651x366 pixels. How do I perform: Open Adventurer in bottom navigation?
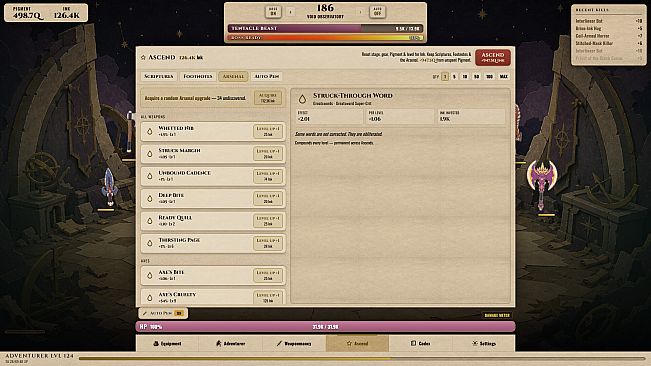(x=230, y=344)
